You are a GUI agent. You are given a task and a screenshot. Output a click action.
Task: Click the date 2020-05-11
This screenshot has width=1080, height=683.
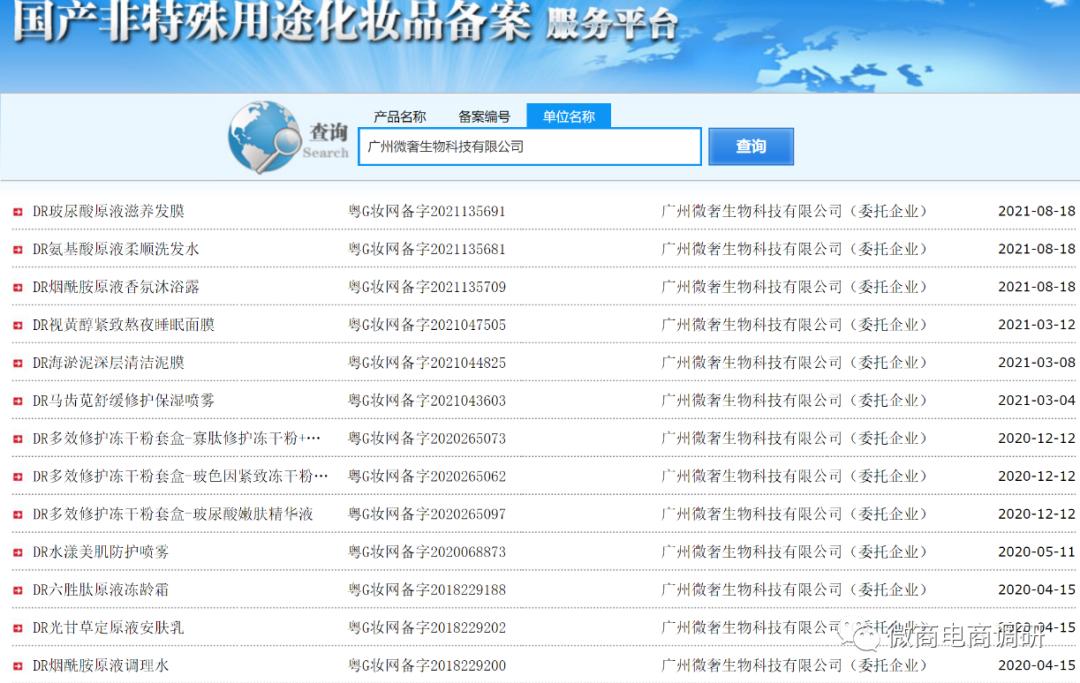pyautogui.click(x=1037, y=552)
